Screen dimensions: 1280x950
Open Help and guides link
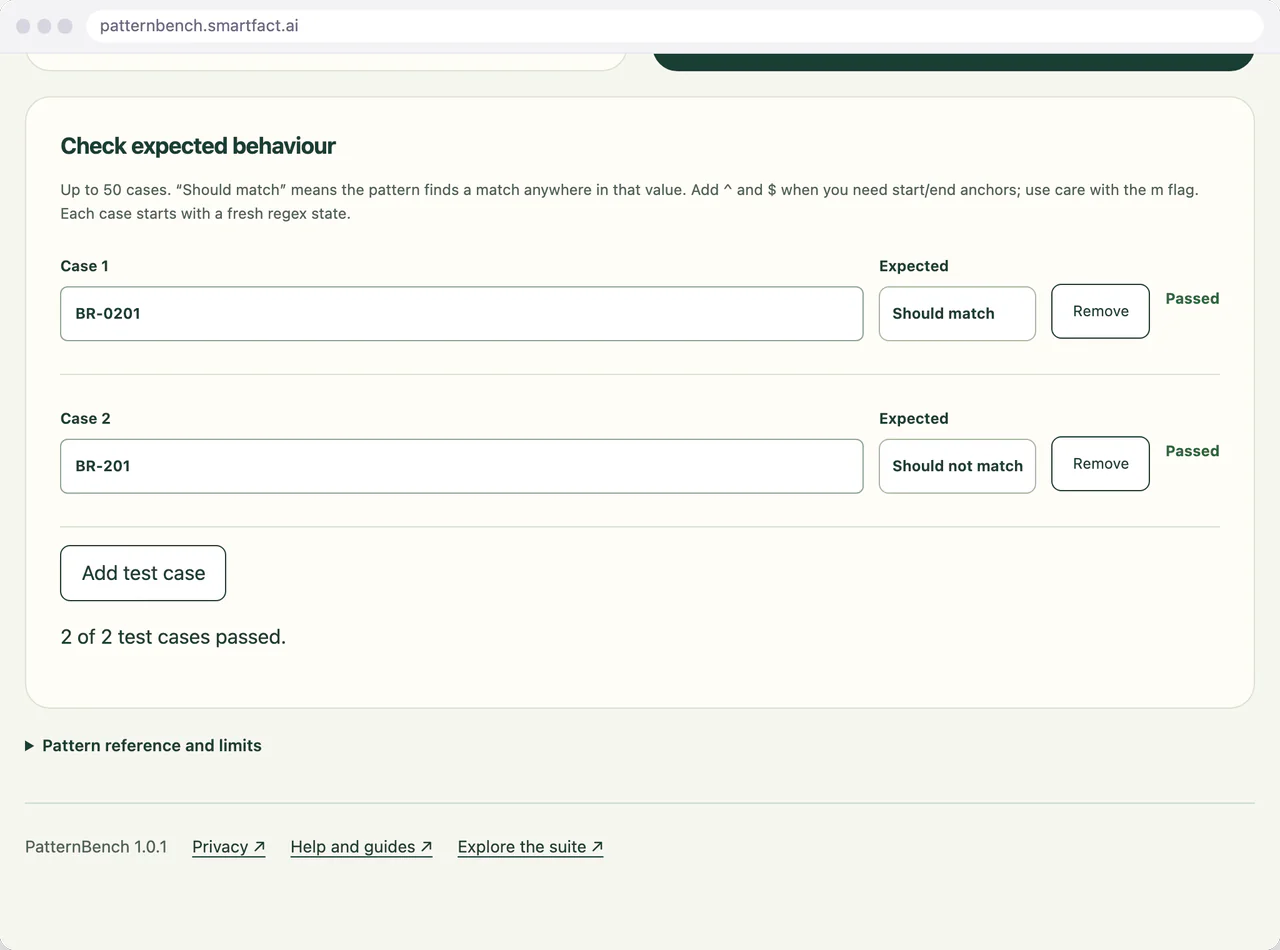(x=361, y=847)
